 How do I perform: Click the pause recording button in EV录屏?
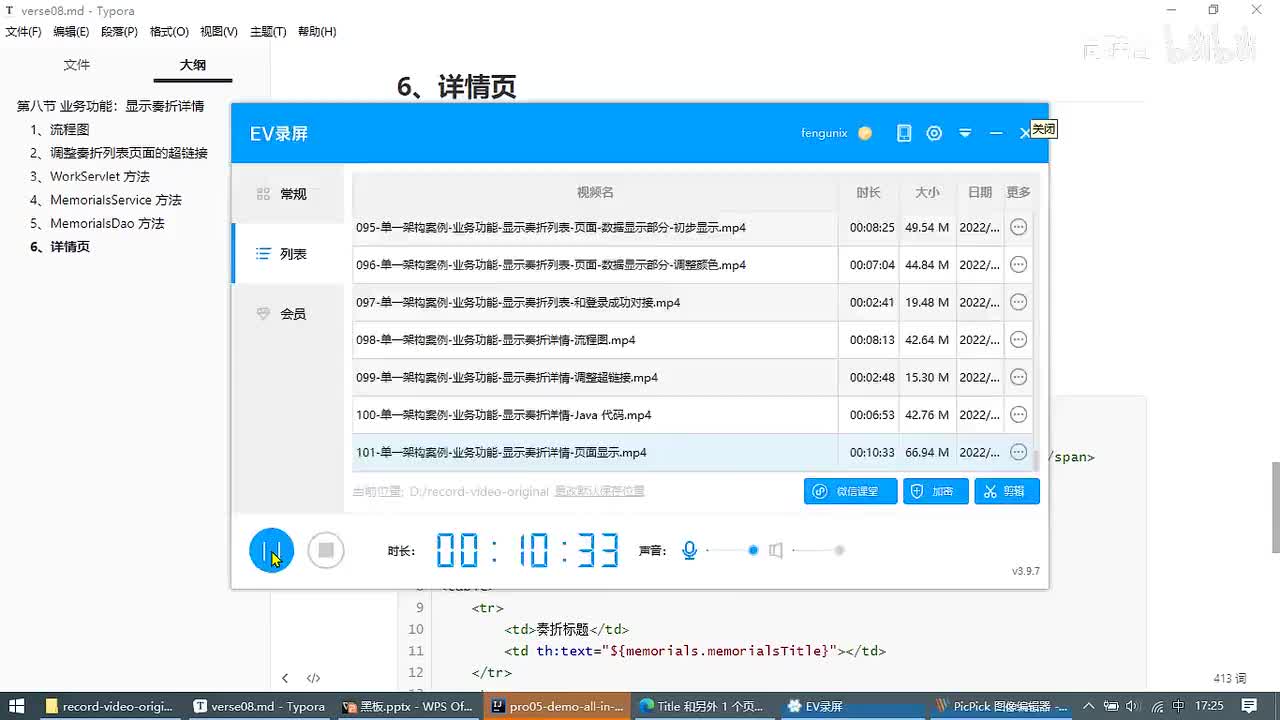coord(271,550)
